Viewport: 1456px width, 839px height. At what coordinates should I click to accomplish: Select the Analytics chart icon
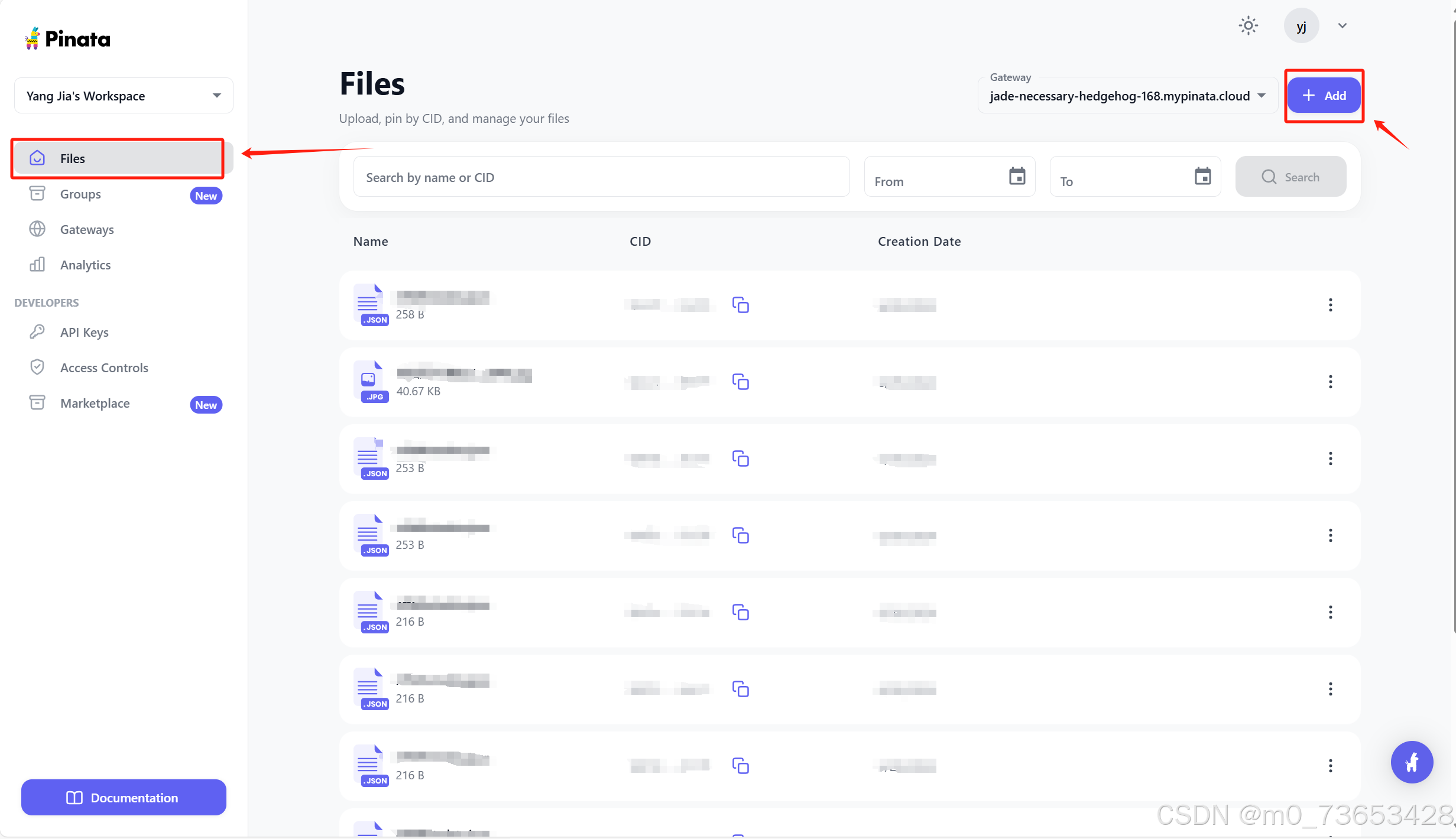(37, 265)
